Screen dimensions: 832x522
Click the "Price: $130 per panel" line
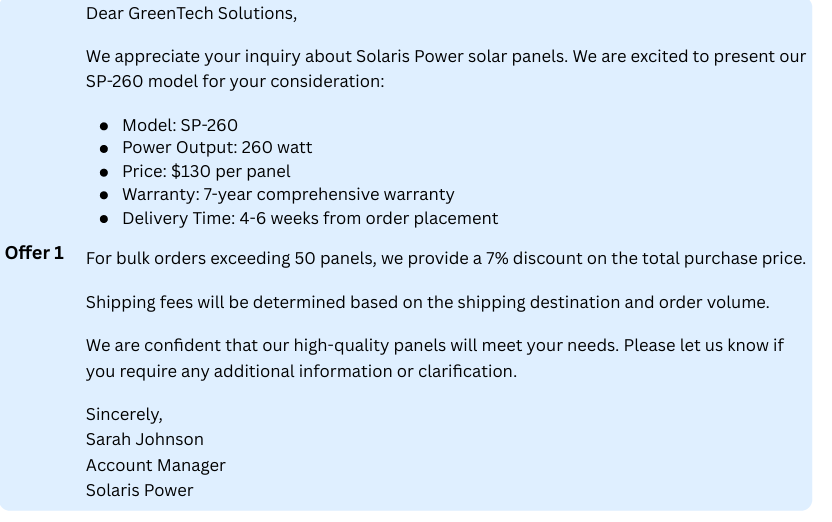[x=206, y=171]
